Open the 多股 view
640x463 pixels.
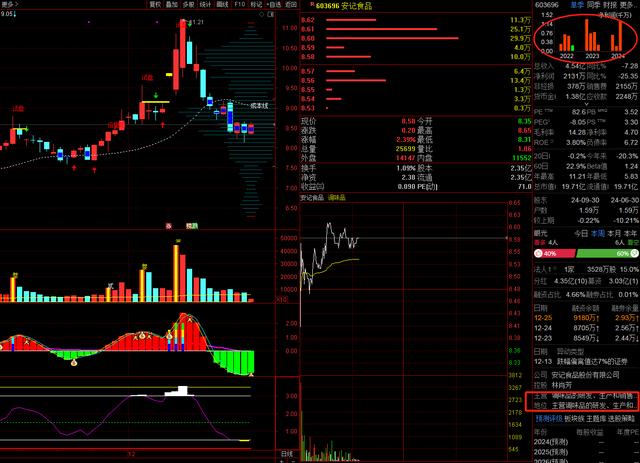188,4
